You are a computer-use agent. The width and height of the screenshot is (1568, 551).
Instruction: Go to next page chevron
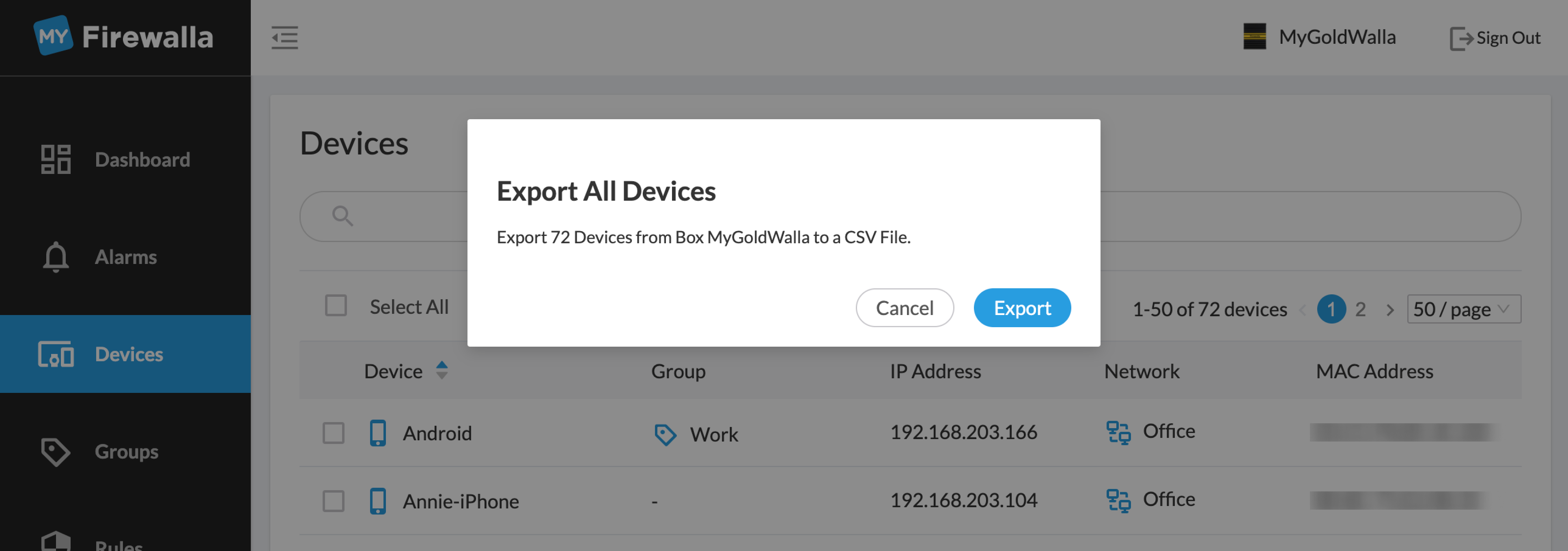(1389, 310)
